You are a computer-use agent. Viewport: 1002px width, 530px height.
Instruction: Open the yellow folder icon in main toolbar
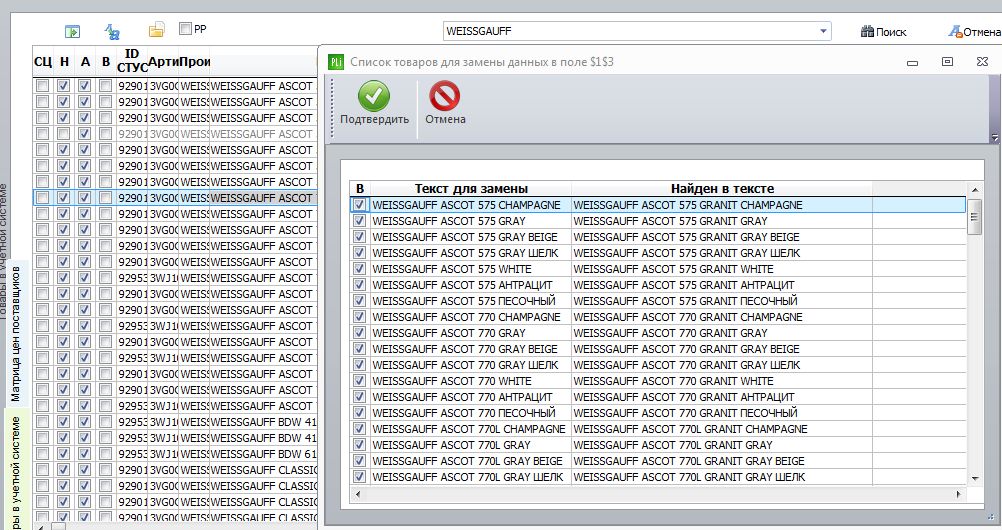(156, 29)
